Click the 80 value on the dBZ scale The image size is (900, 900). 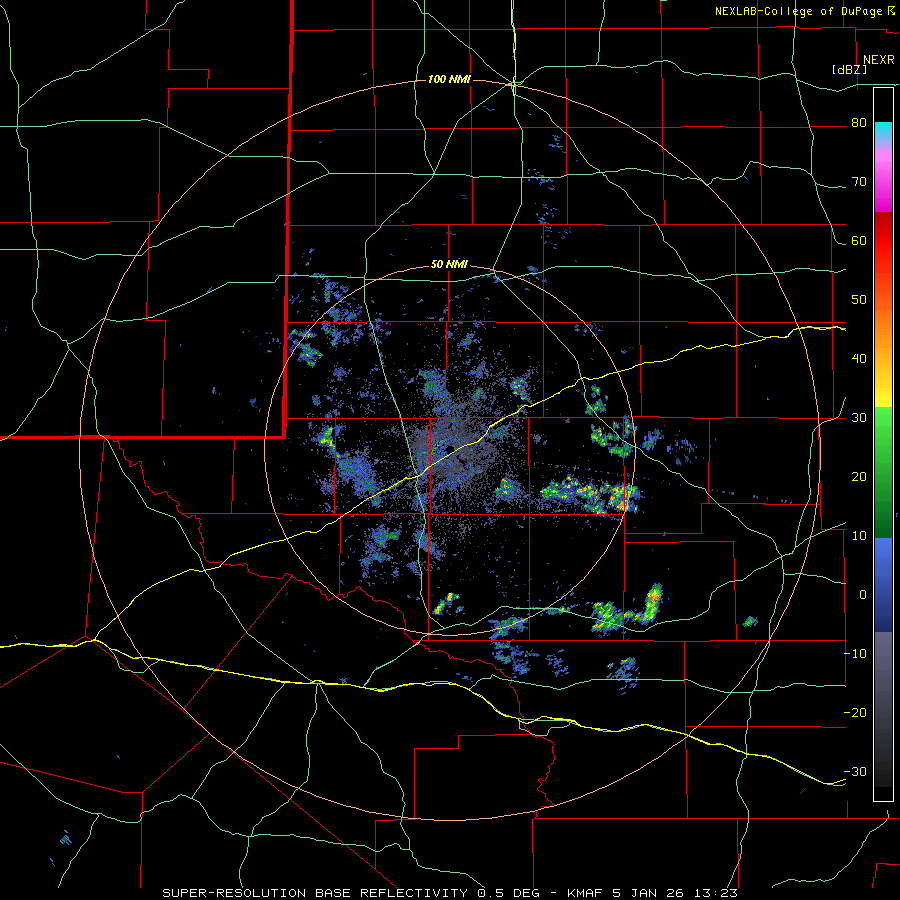click(859, 122)
